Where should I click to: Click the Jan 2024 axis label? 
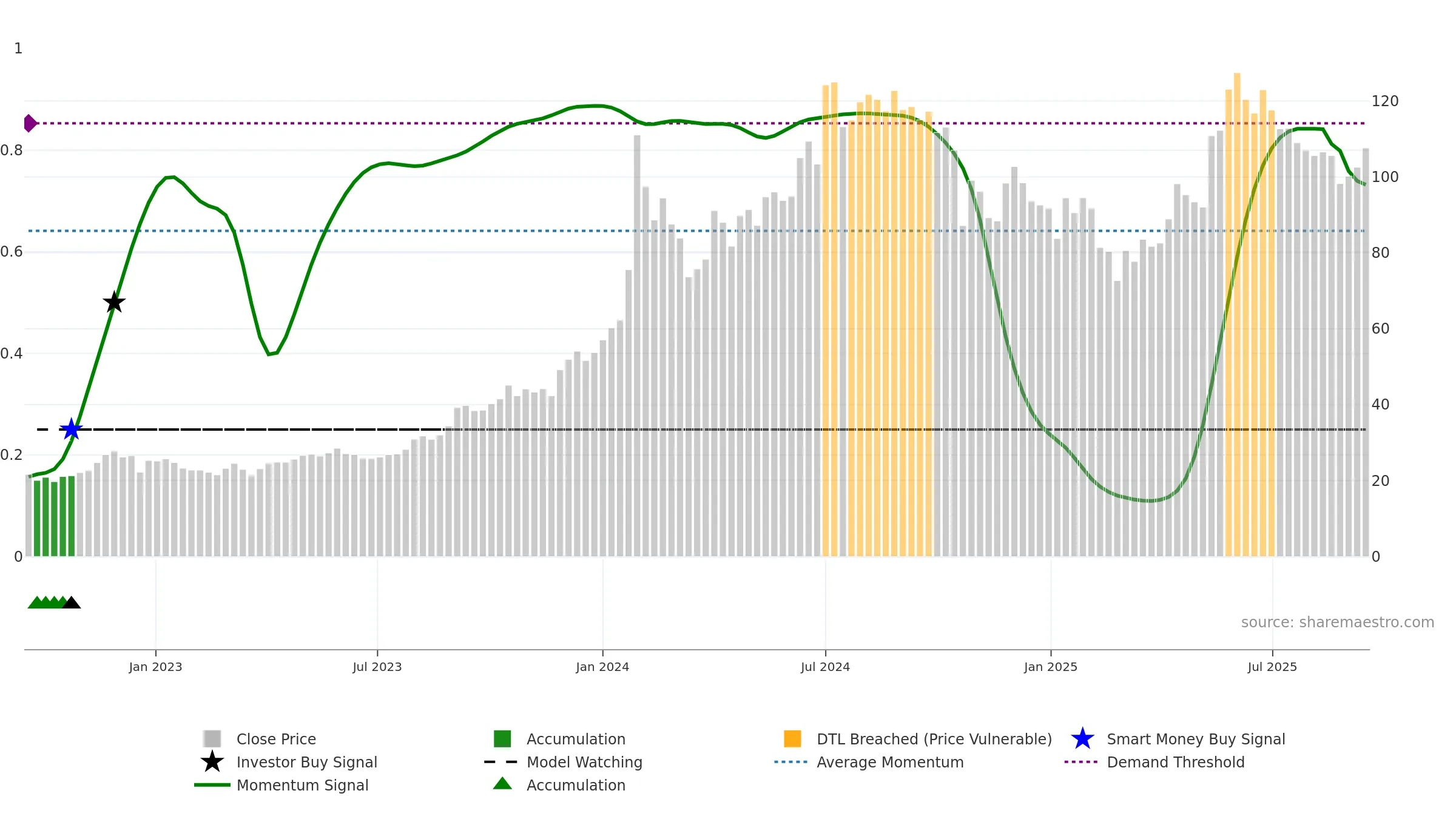(x=602, y=667)
